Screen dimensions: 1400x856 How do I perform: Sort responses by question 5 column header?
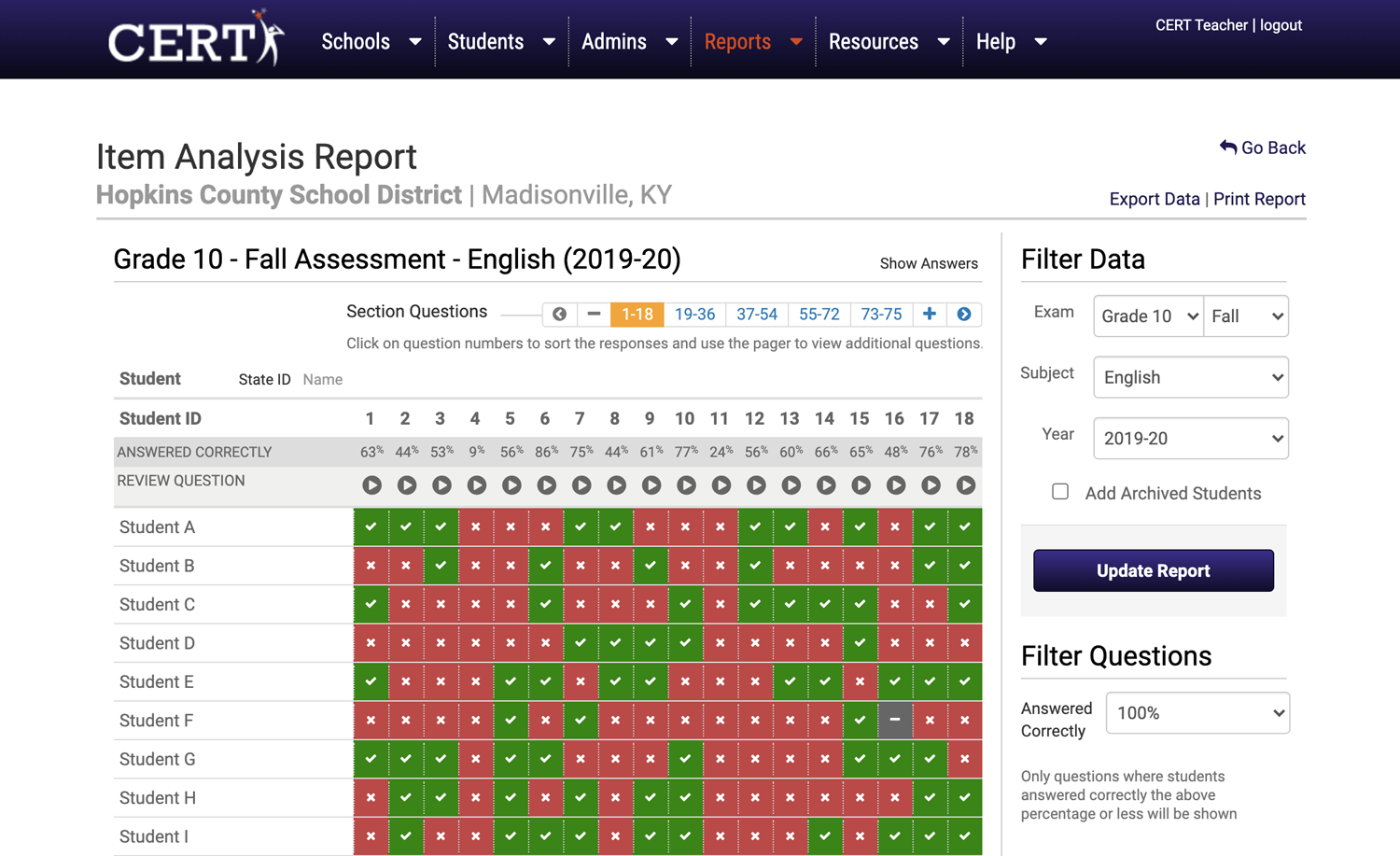point(510,418)
